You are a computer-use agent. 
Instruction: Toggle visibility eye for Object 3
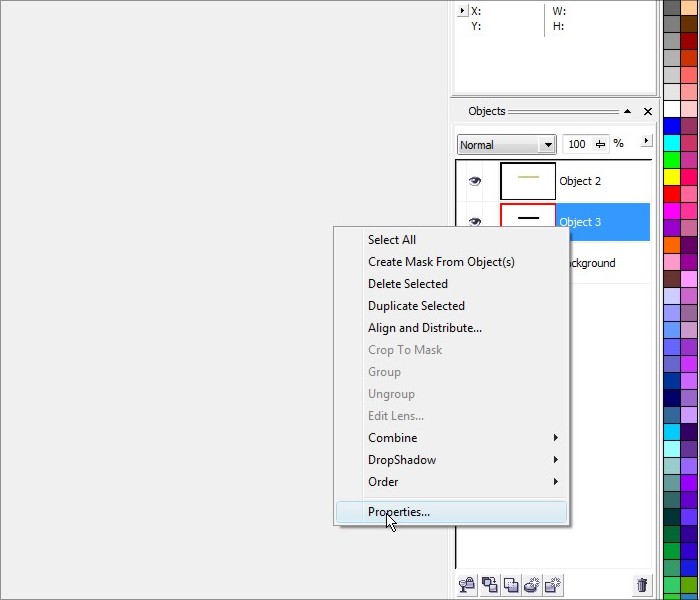tap(475, 221)
